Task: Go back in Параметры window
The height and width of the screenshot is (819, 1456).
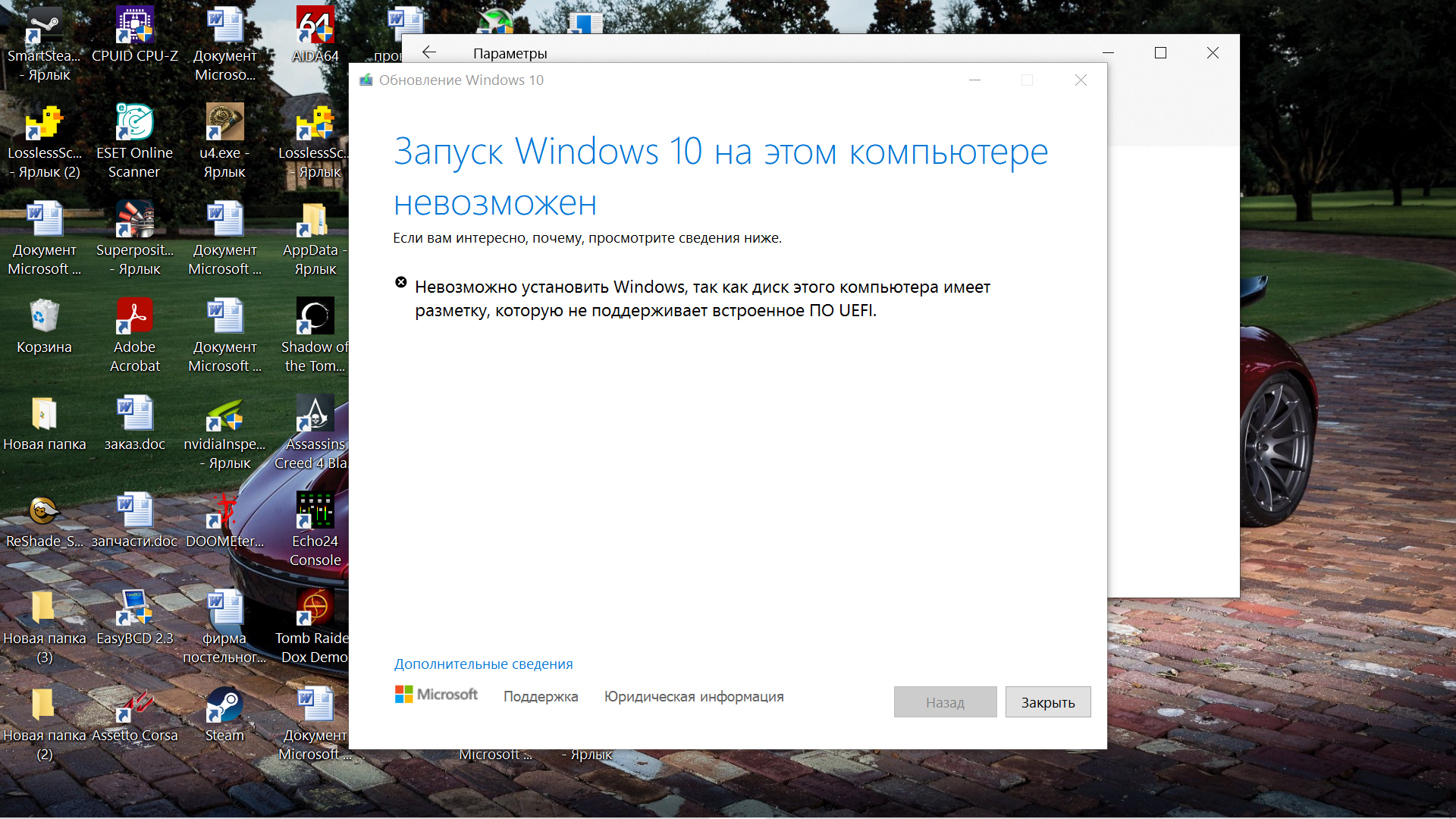Action: coord(429,52)
